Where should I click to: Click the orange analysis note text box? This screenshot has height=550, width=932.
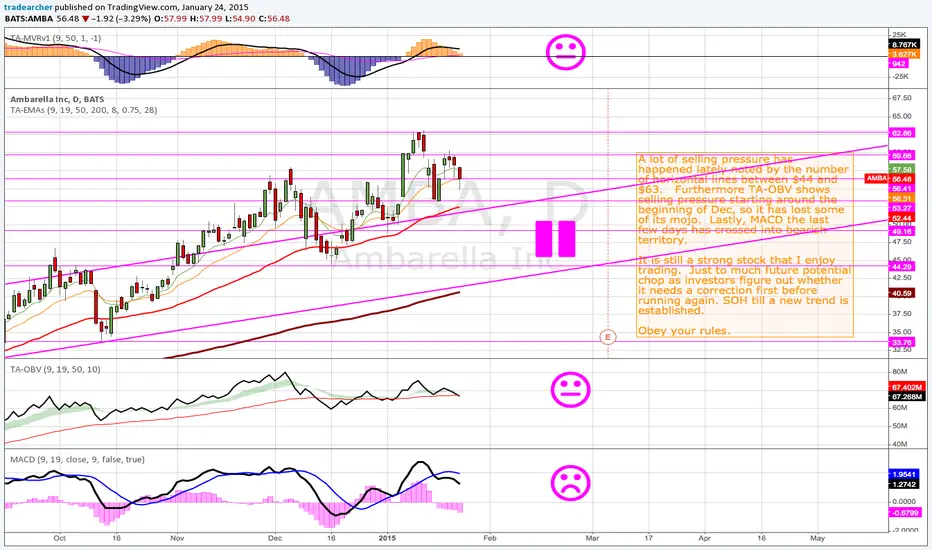tap(744, 244)
